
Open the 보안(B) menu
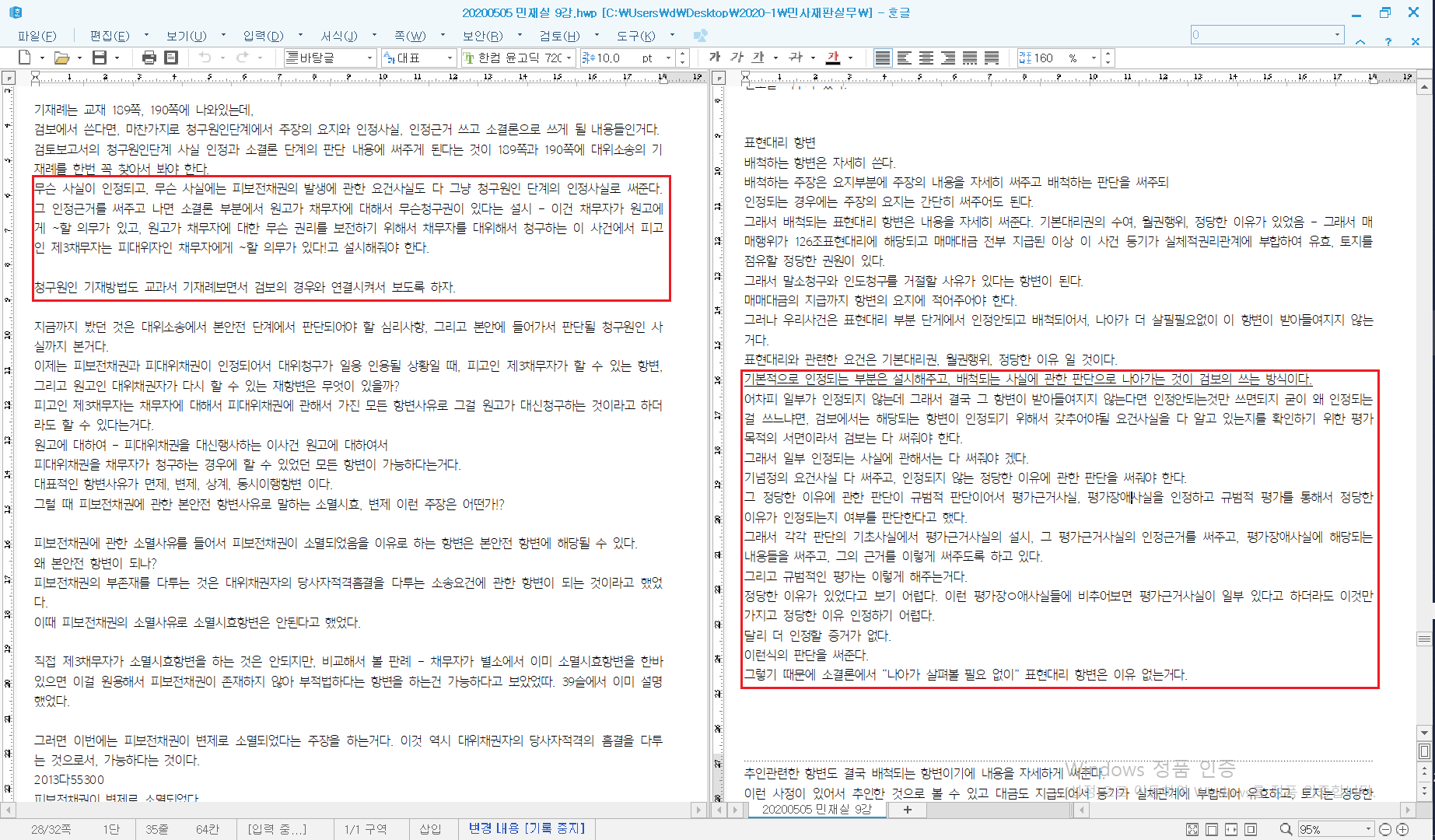483,36
